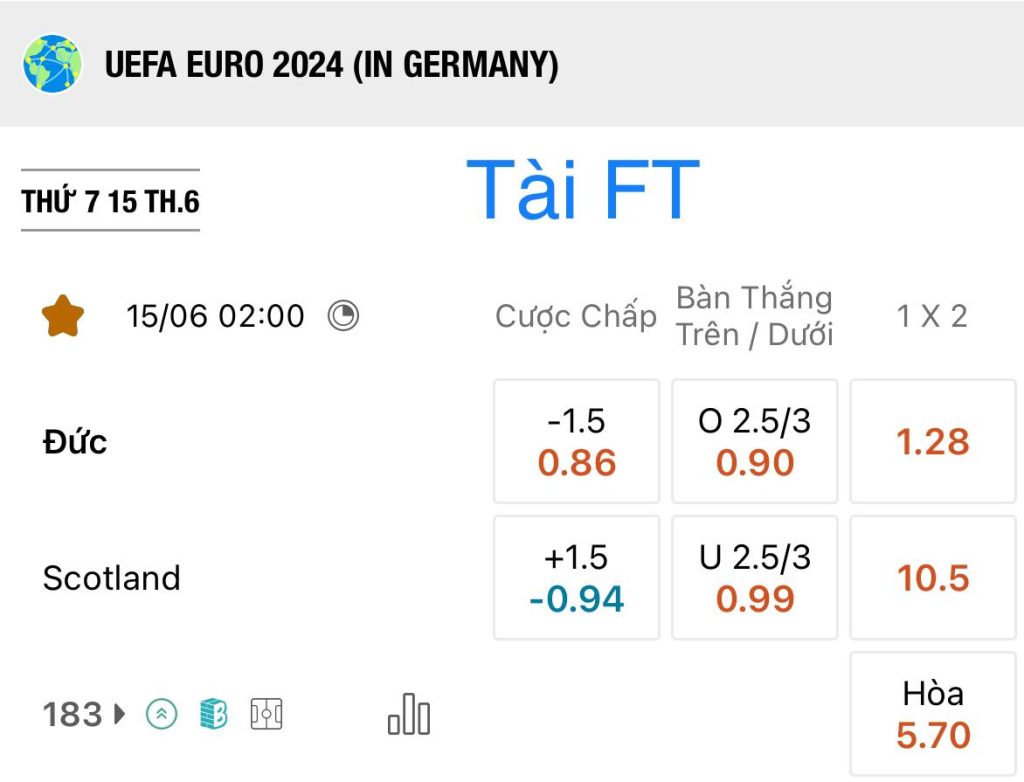This screenshot has width=1024, height=782.
Task: Select the THỨ 7 15 TH.6 date tab
Action: point(110,201)
